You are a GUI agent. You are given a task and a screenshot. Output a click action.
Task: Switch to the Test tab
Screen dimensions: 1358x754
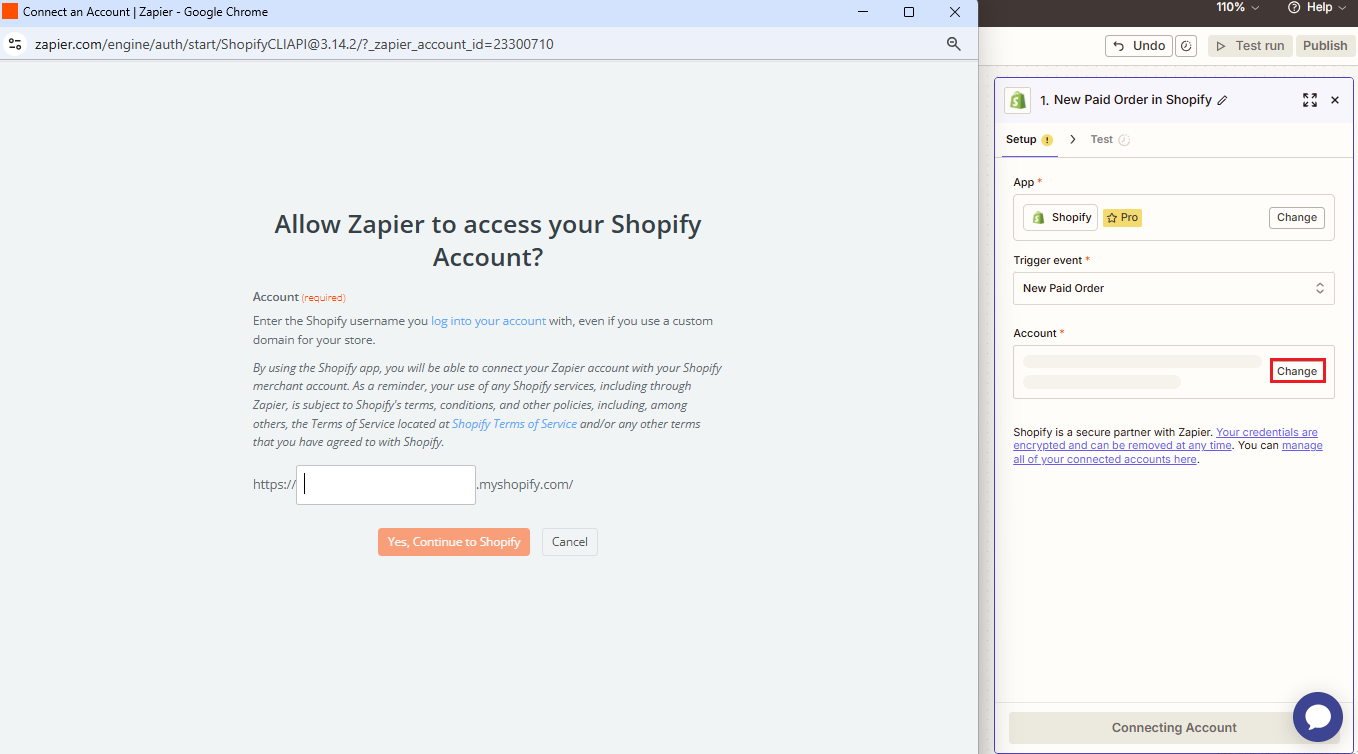click(1109, 139)
